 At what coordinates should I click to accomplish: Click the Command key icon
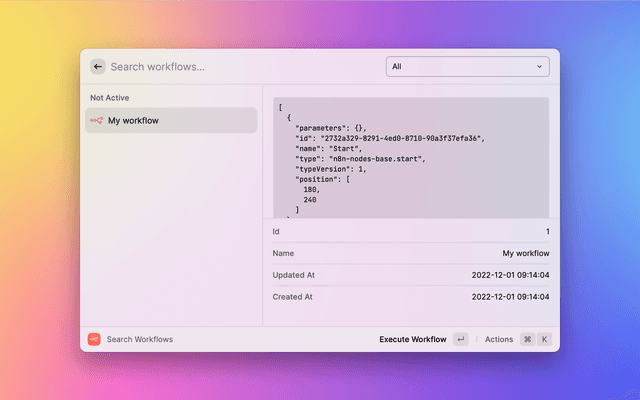click(527, 339)
